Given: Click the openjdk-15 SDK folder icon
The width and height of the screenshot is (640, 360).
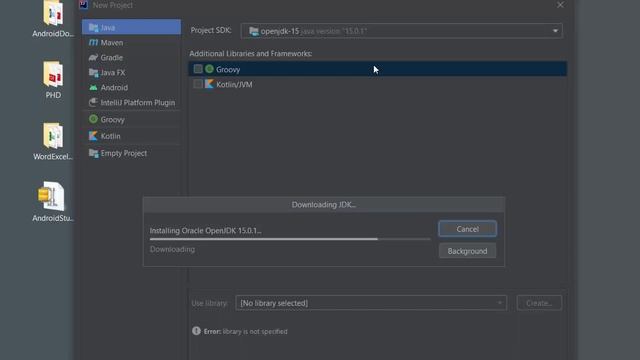Looking at the screenshot, I should (254, 31).
